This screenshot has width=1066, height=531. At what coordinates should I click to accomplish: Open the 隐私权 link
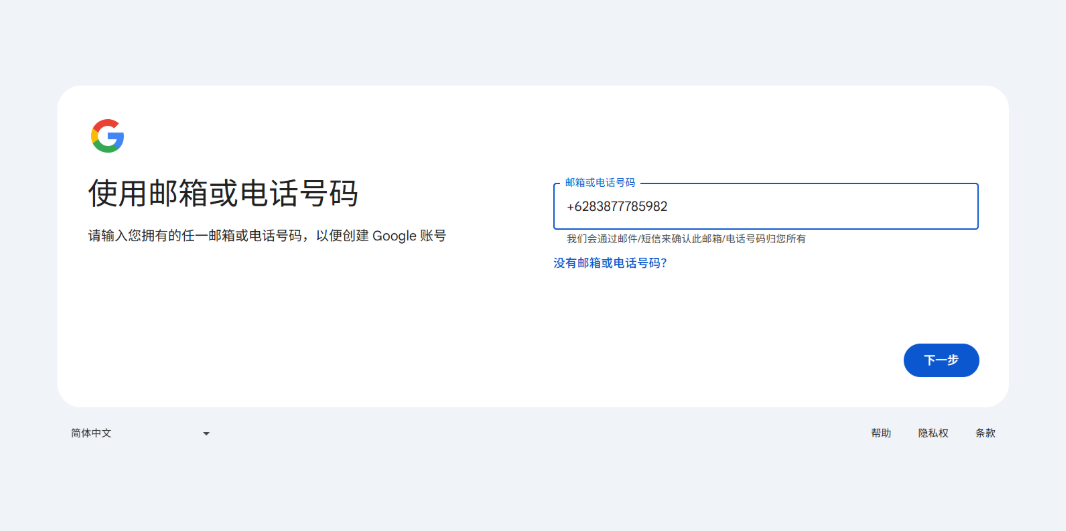(x=933, y=433)
